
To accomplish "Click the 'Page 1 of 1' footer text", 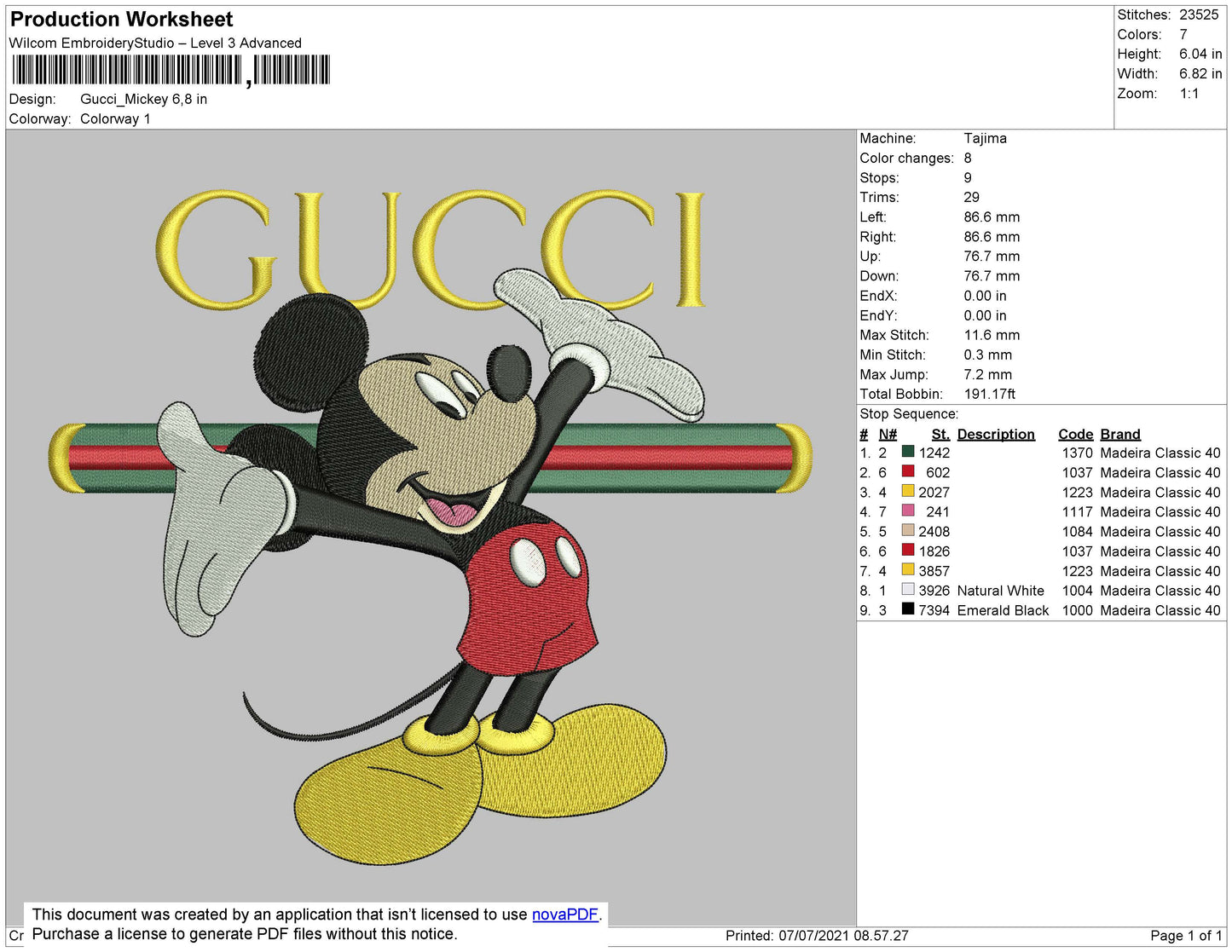I will click(x=1186, y=935).
